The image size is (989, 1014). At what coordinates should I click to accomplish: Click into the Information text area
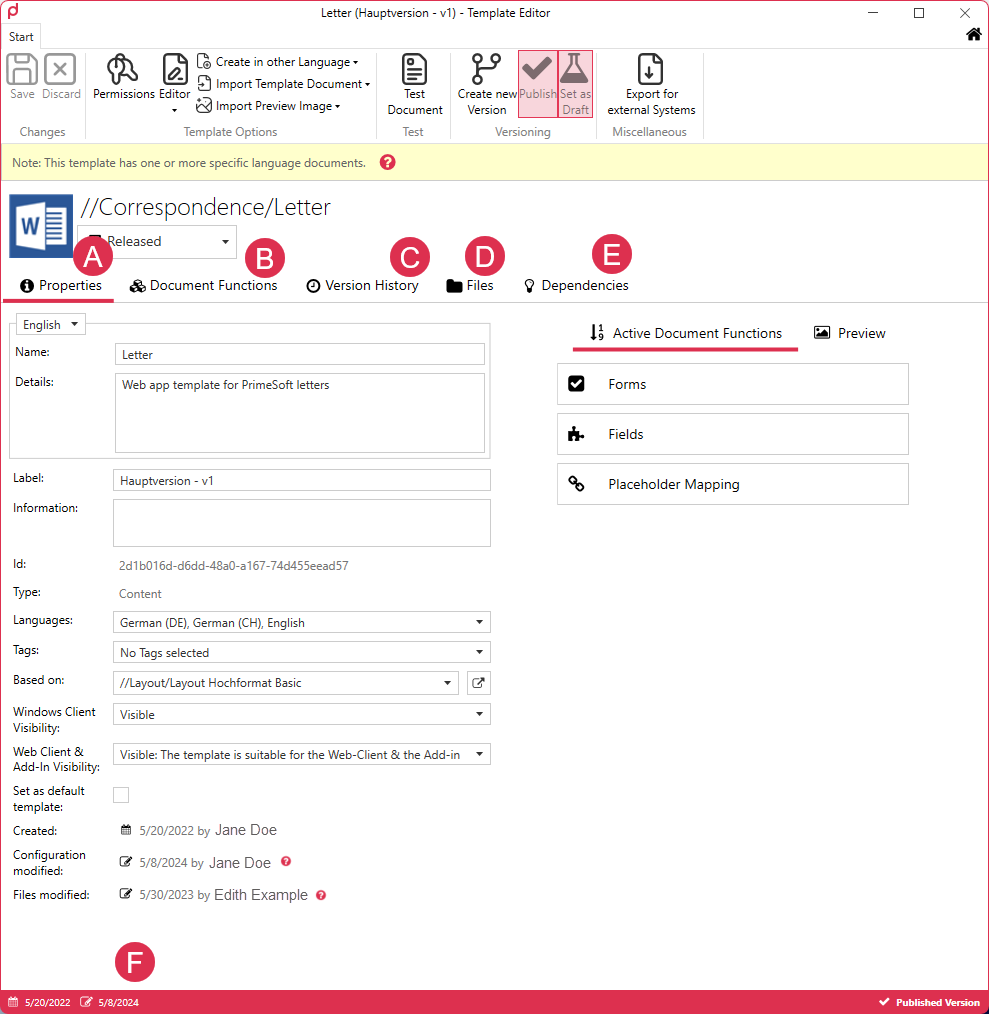pyautogui.click(x=301, y=523)
